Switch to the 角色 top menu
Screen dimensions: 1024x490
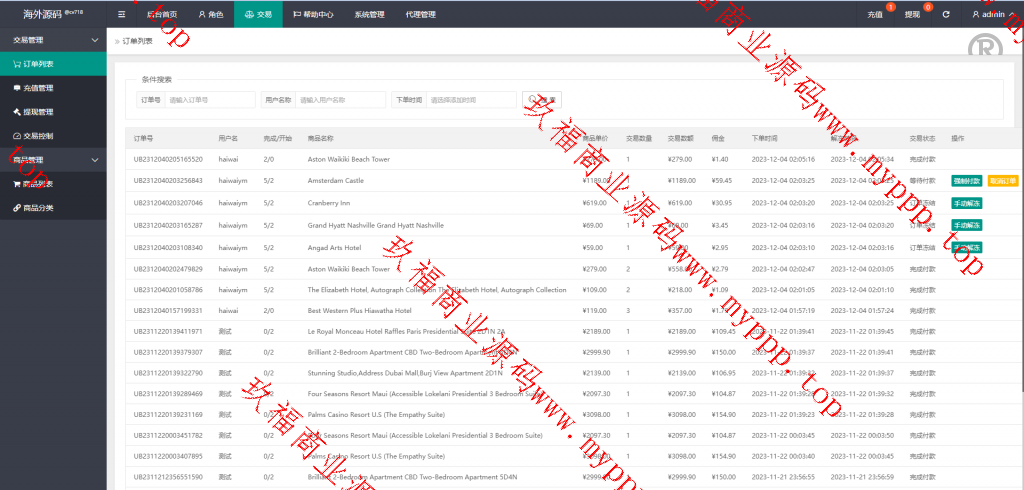pos(210,15)
